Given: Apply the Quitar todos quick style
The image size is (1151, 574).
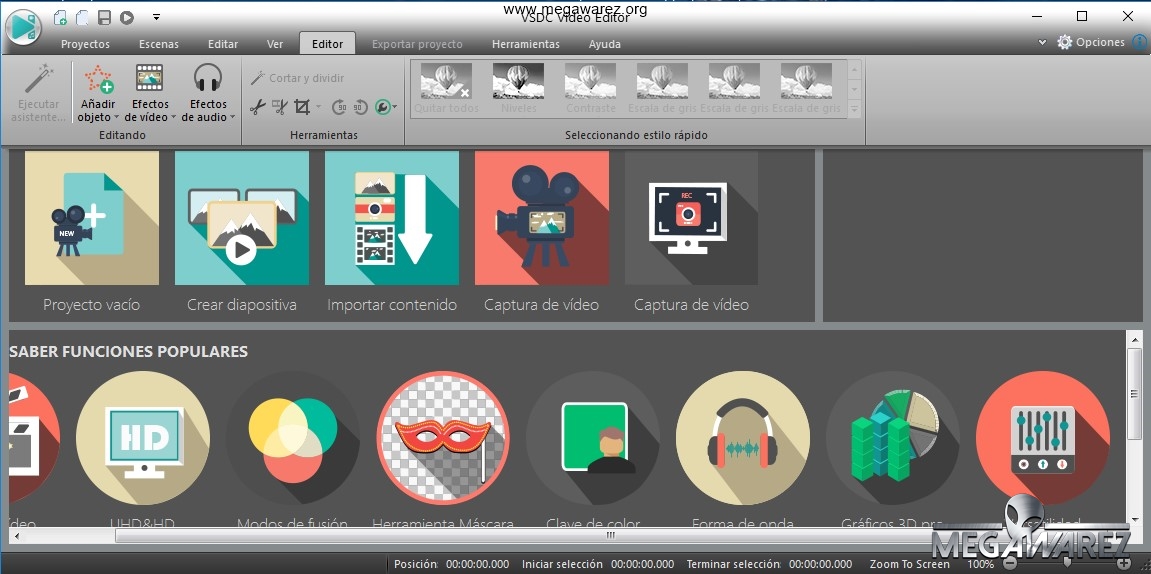Looking at the screenshot, I should click(446, 88).
